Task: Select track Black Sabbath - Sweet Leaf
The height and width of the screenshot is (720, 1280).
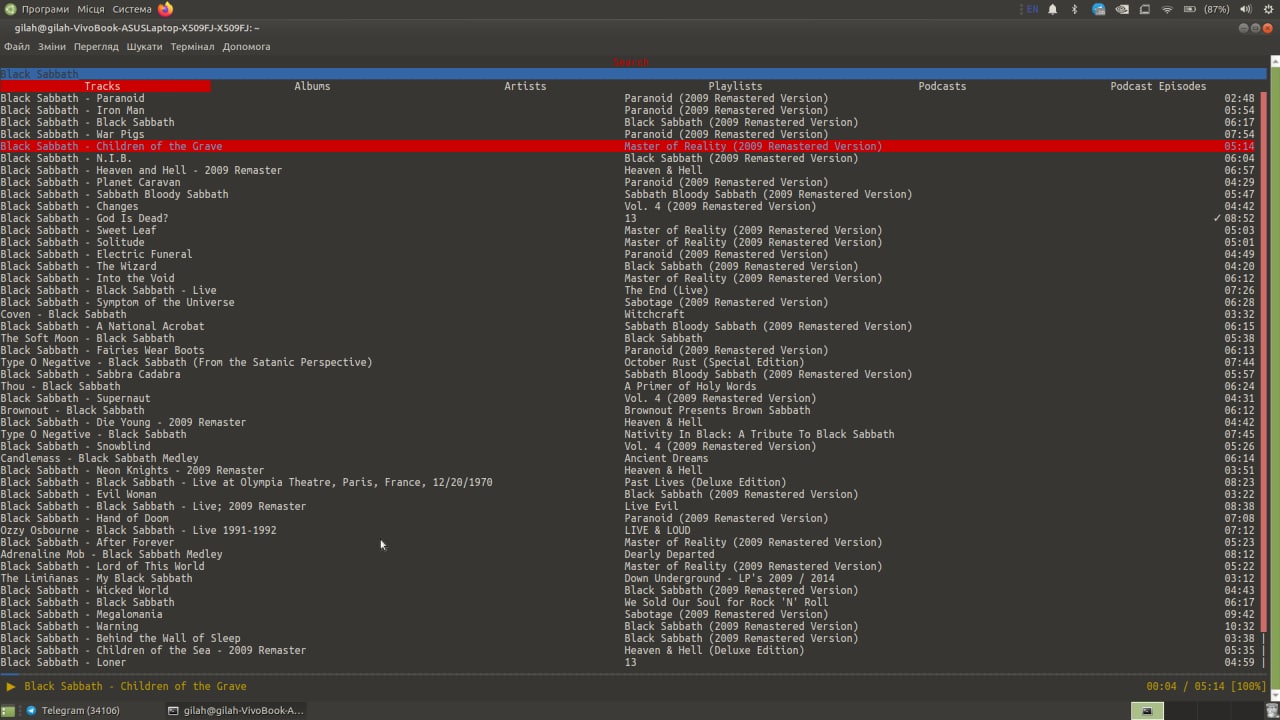Action: click(x=78, y=230)
